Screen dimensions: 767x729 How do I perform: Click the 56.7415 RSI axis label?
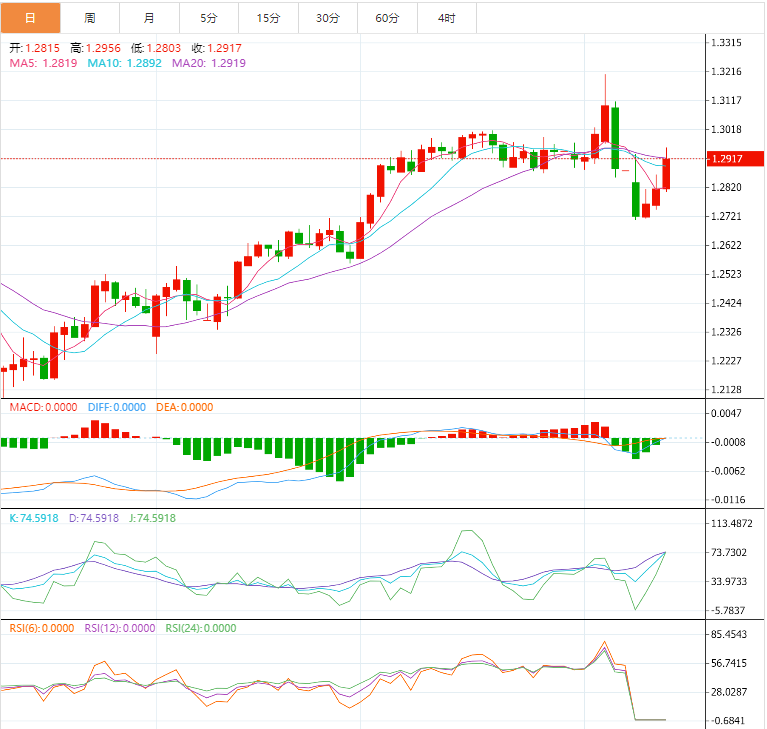click(729, 663)
